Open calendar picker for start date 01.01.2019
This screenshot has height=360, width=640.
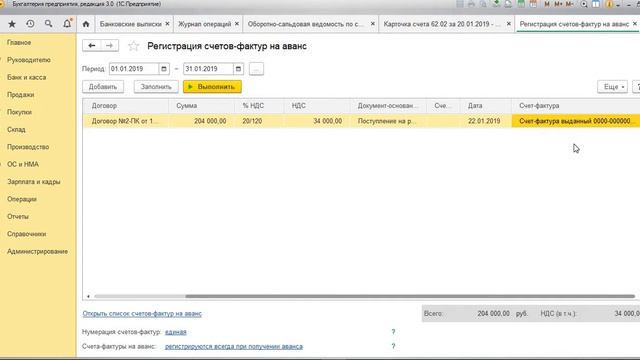pos(164,69)
